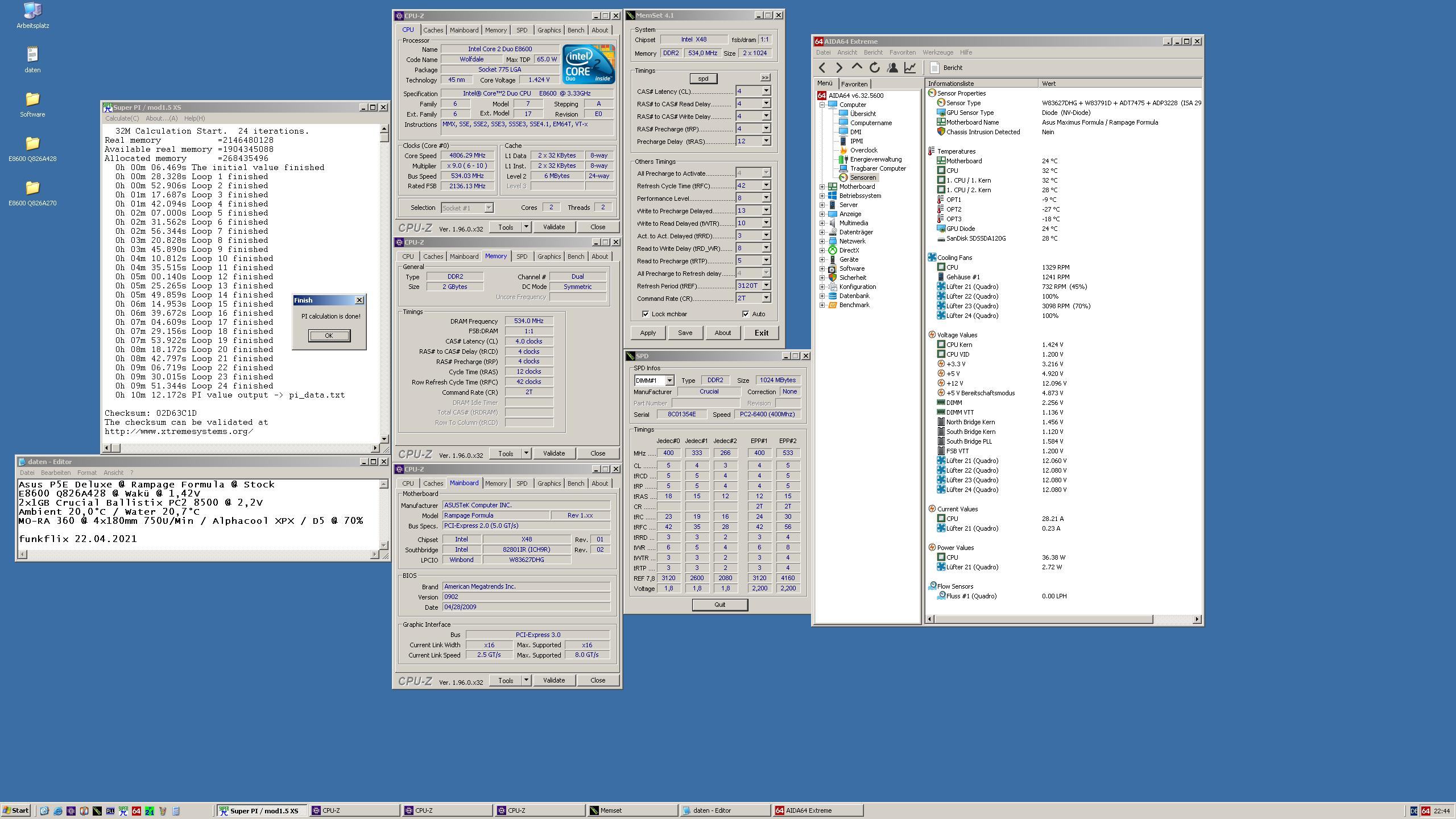
Task: Open AIDA64 user profile icon
Action: tap(892, 68)
